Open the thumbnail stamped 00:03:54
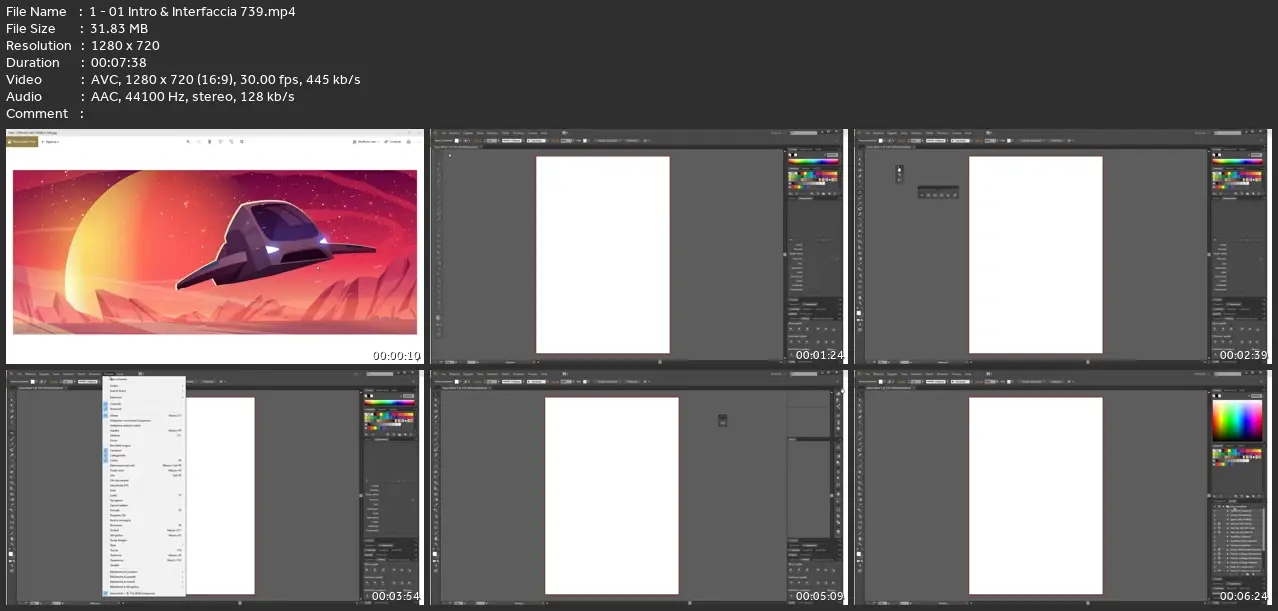Screen dimensions: 1278x611 (214, 488)
